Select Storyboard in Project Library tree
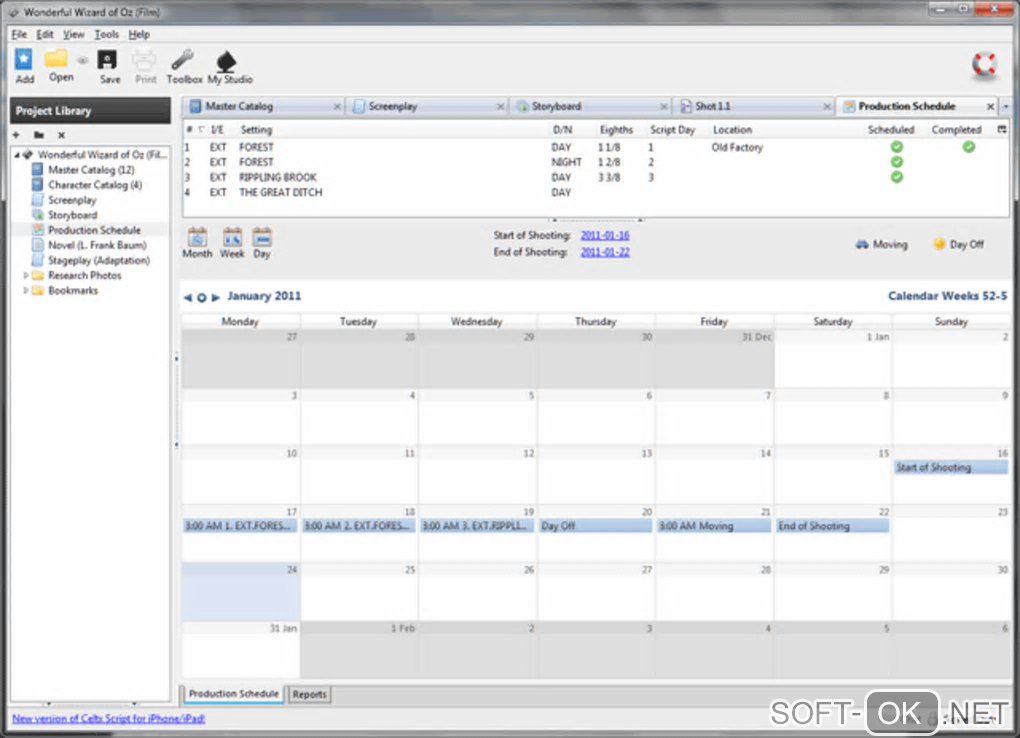This screenshot has width=1020, height=738. pyautogui.click(x=72, y=215)
